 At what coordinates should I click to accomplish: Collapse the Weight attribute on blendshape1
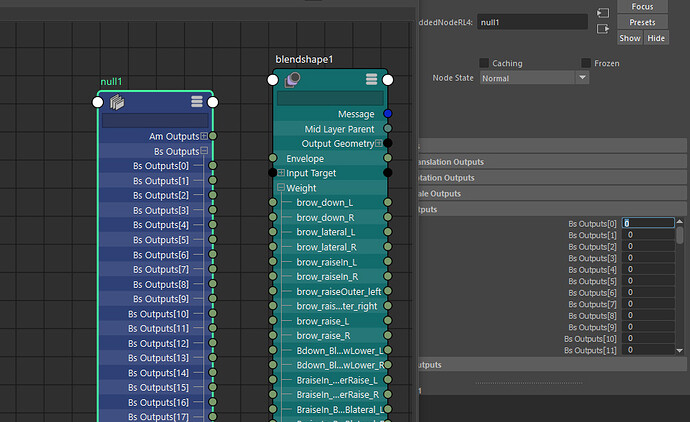281,188
